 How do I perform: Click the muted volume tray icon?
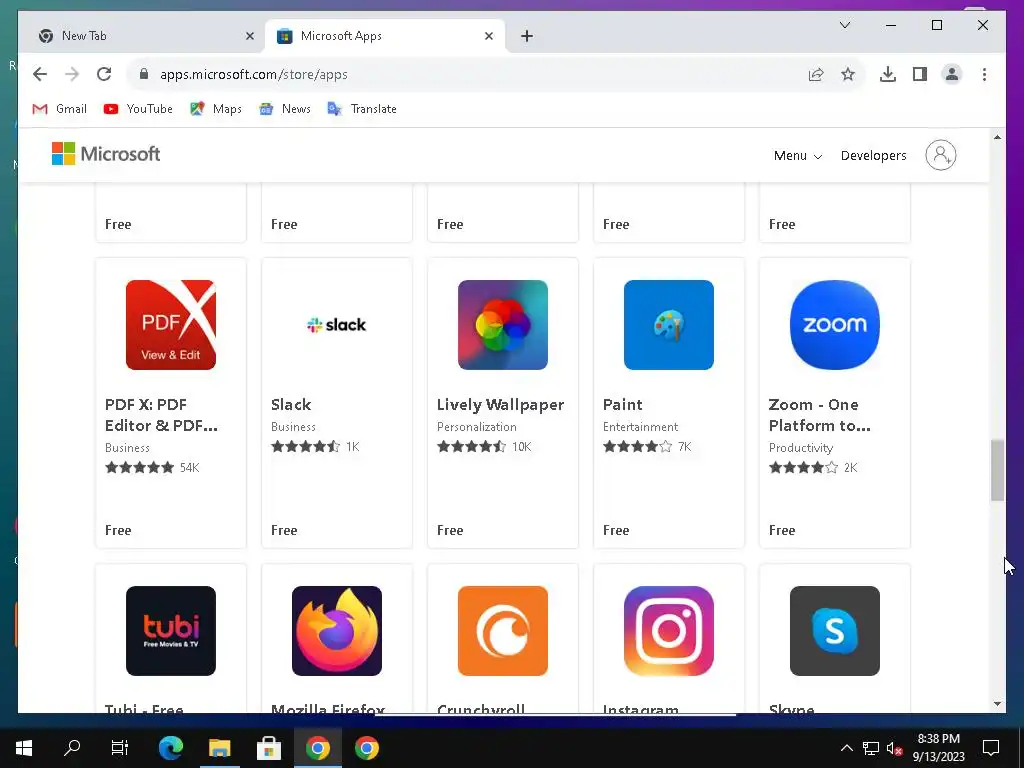pos(894,748)
